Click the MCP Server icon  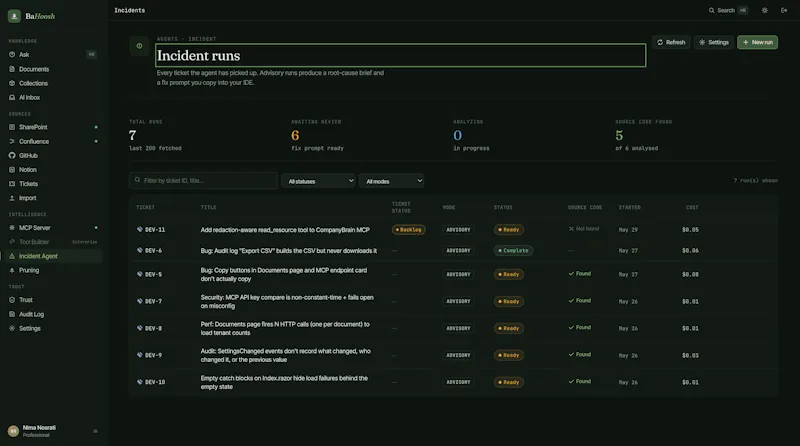[x=12, y=228]
